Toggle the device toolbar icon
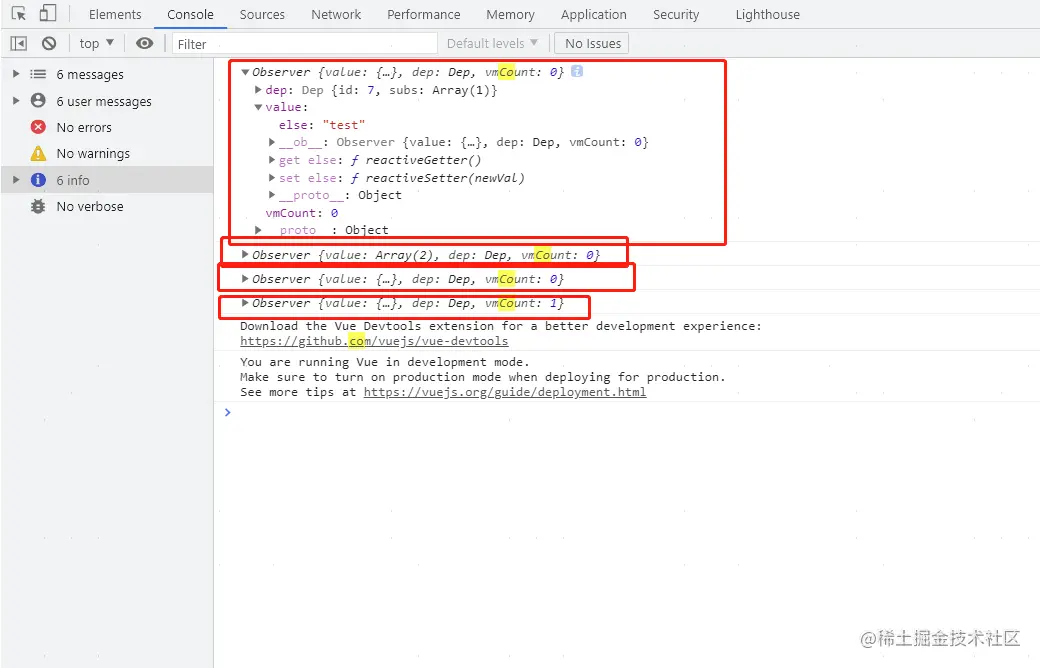 click(x=48, y=13)
